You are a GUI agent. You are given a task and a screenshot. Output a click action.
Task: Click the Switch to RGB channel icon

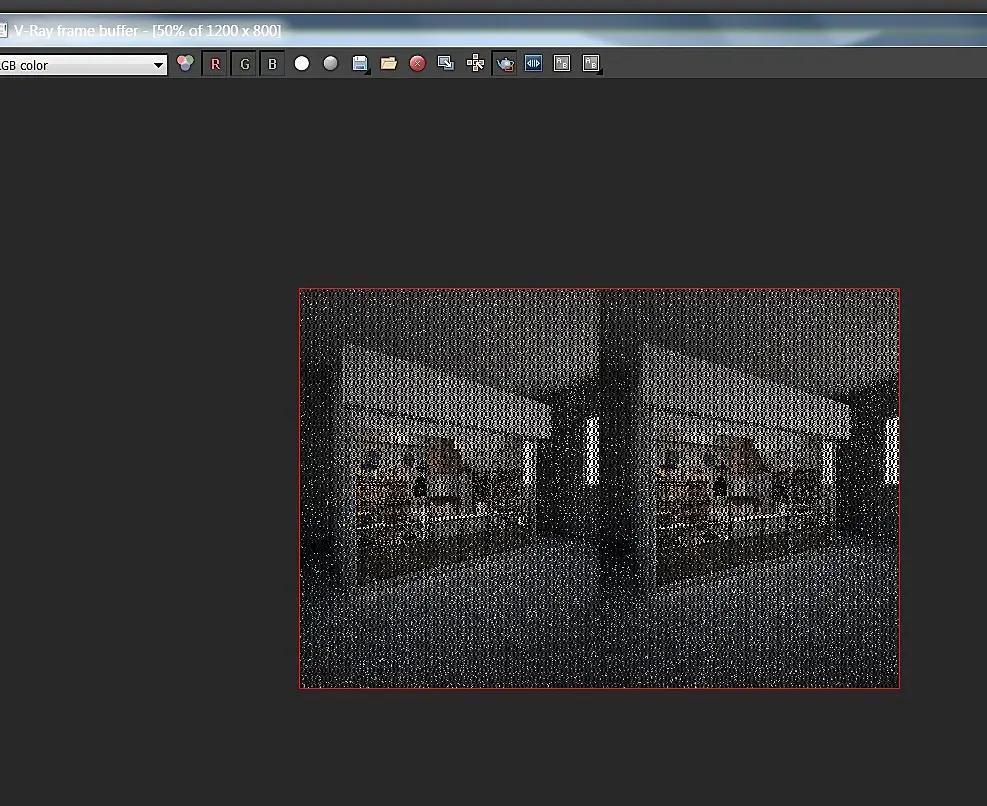coord(185,64)
